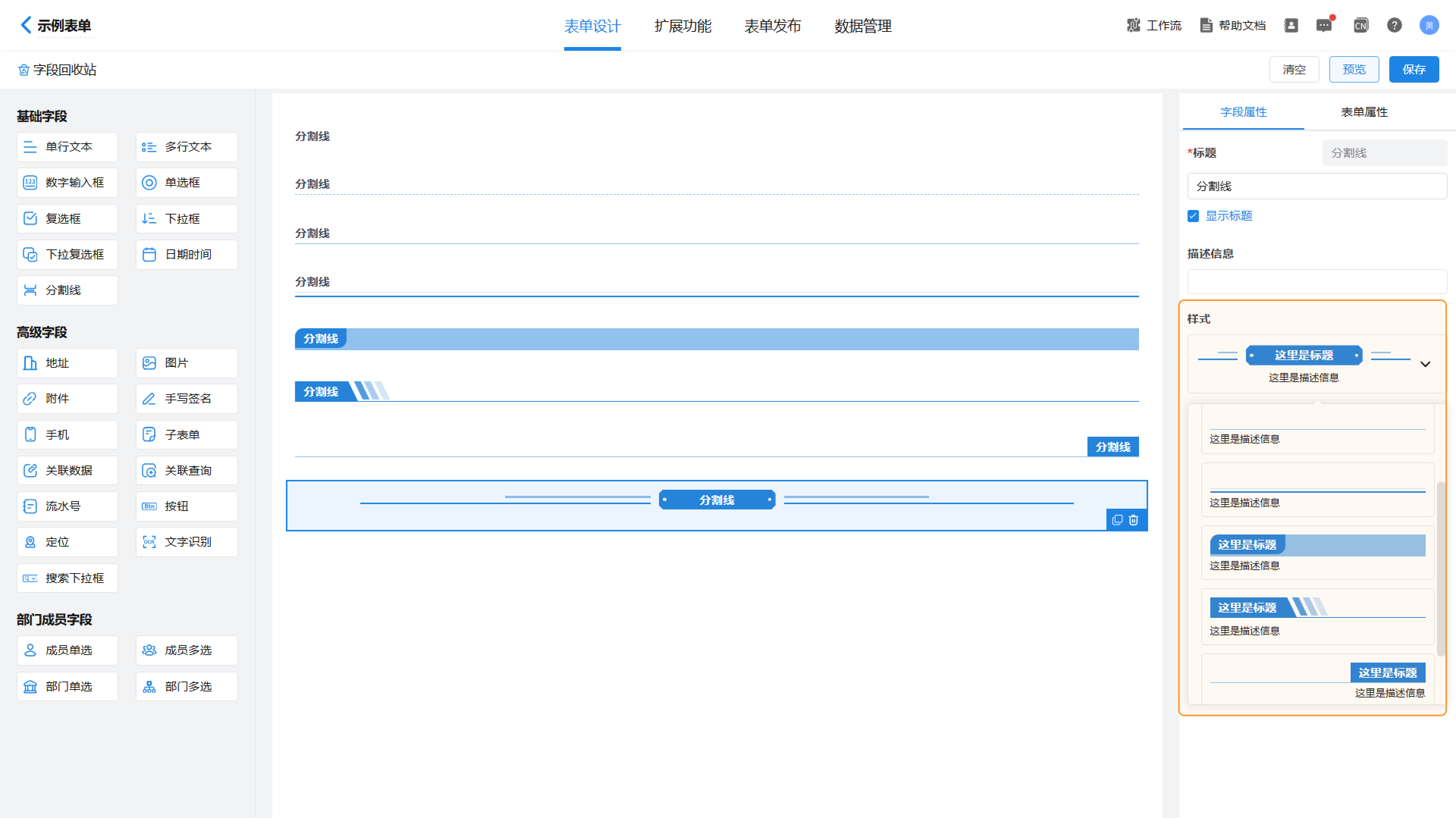Switch language with the CN icon
Viewport: 1456px width, 818px height.
1360,25
